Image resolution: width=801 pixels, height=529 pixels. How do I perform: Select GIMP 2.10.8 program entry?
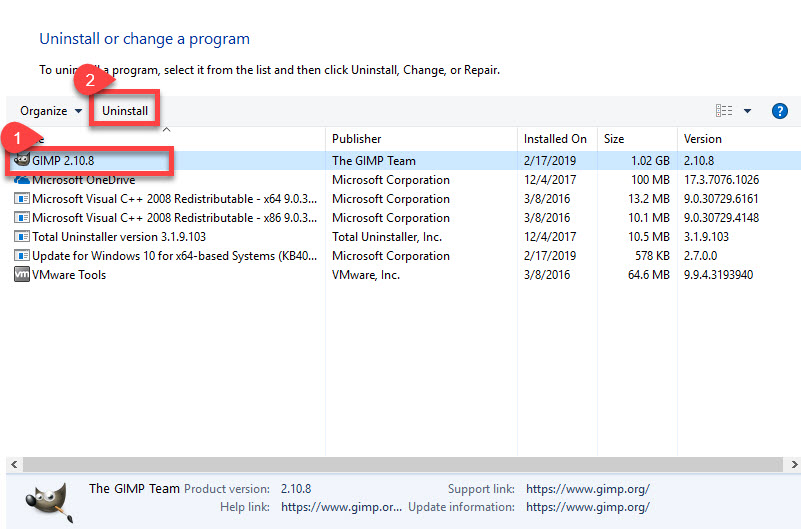click(63, 161)
